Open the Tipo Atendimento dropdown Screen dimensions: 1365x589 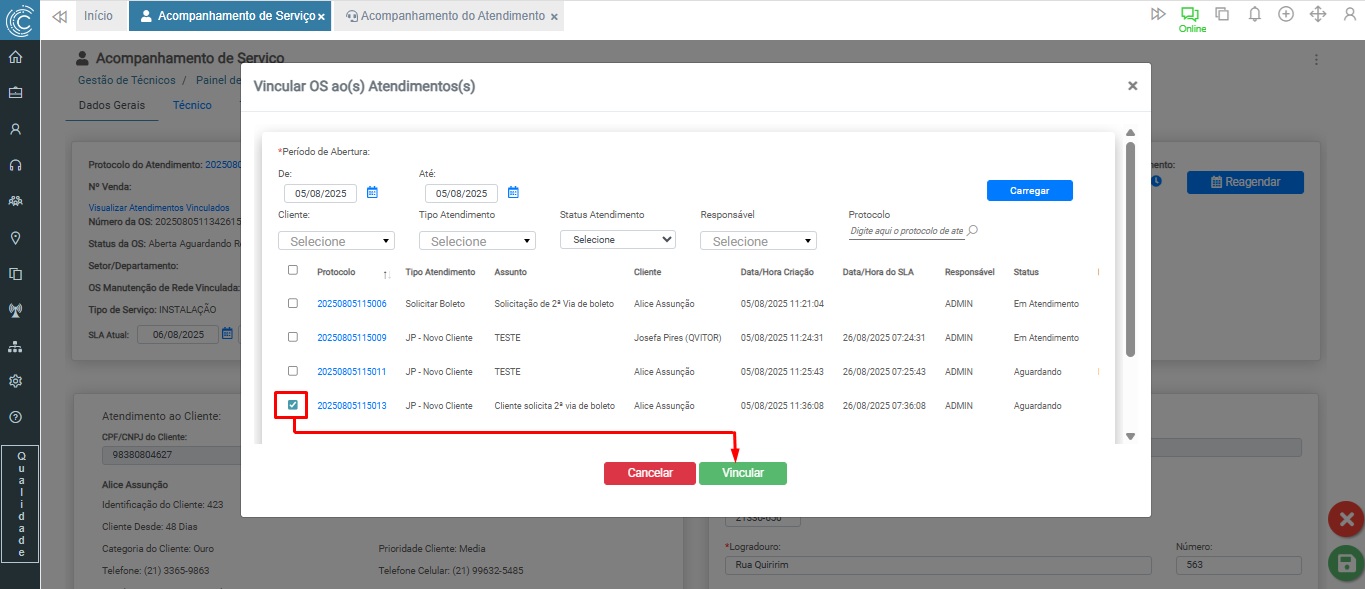[x=477, y=241]
